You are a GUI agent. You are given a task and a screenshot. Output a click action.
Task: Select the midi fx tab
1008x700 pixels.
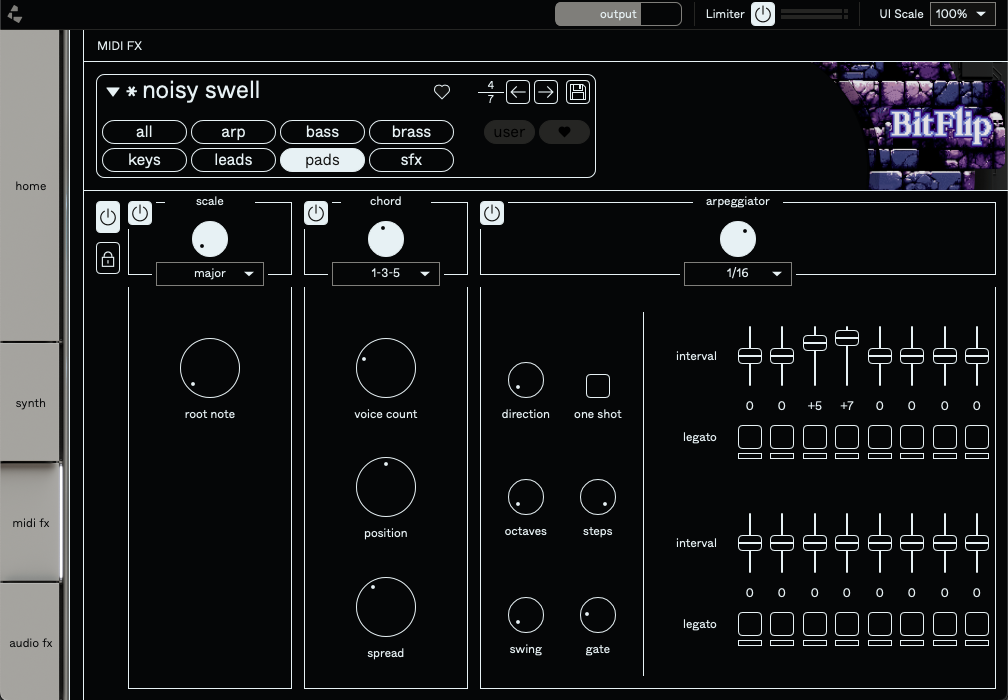[30, 523]
